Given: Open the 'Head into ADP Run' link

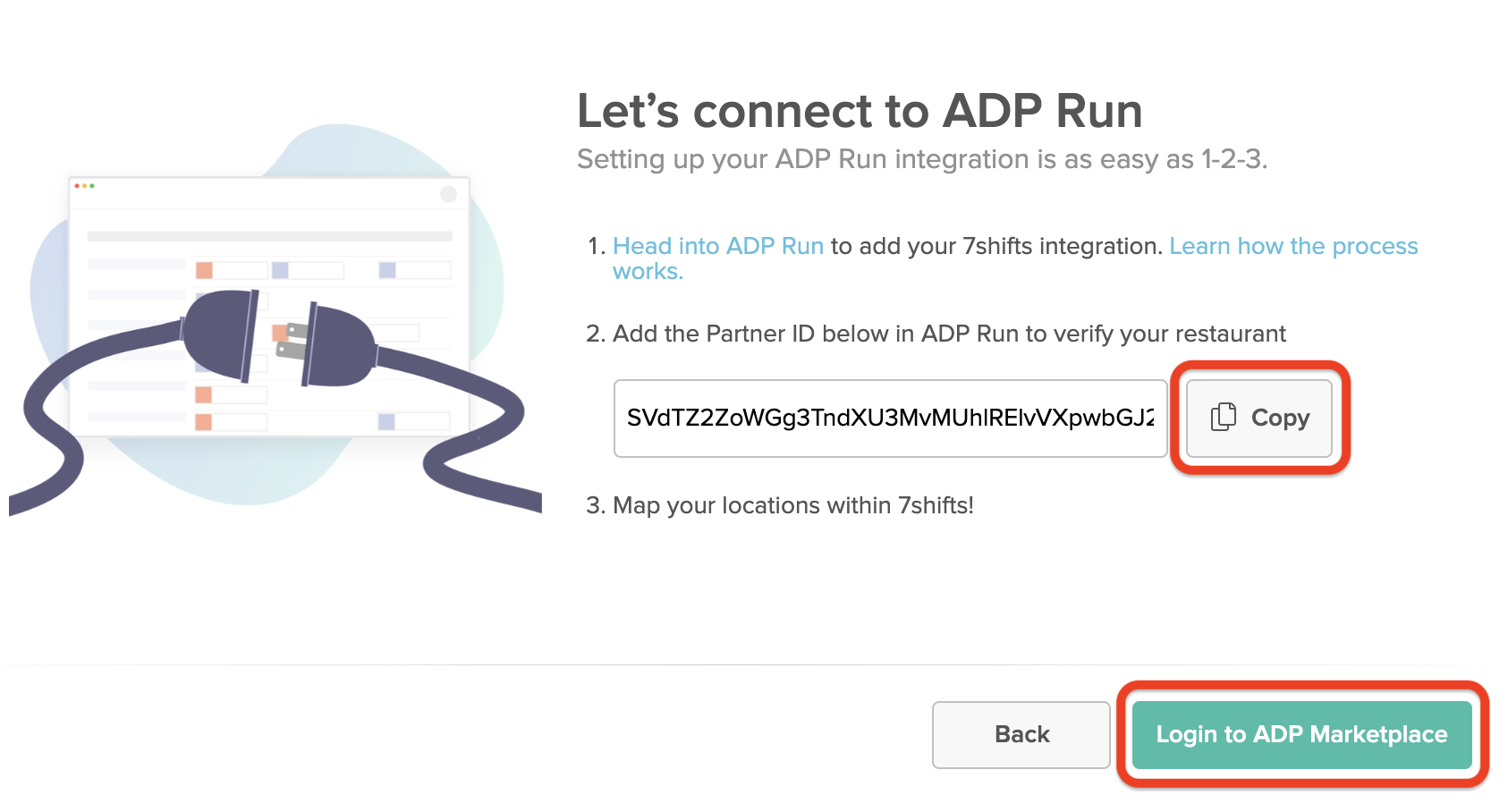Looking at the screenshot, I should point(718,246).
